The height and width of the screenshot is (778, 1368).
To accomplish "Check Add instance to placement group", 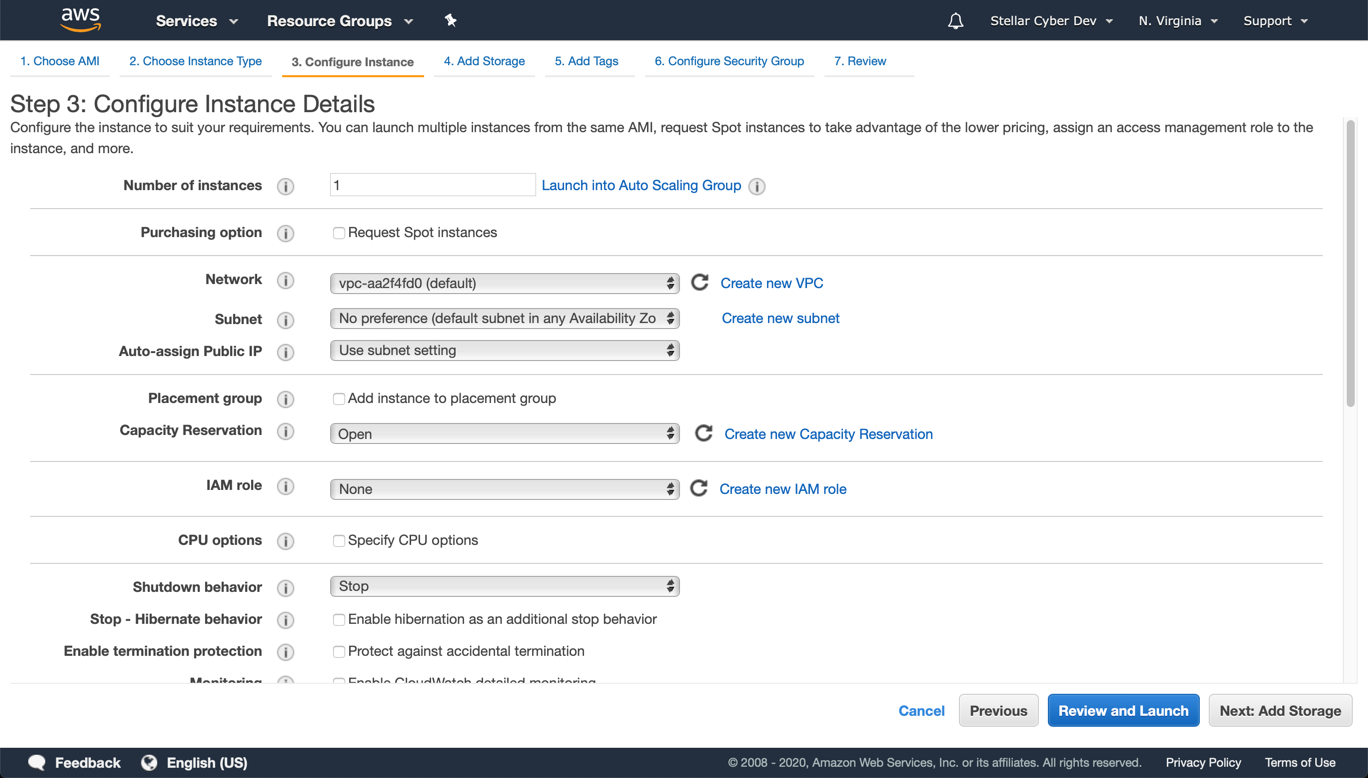I will (x=339, y=399).
